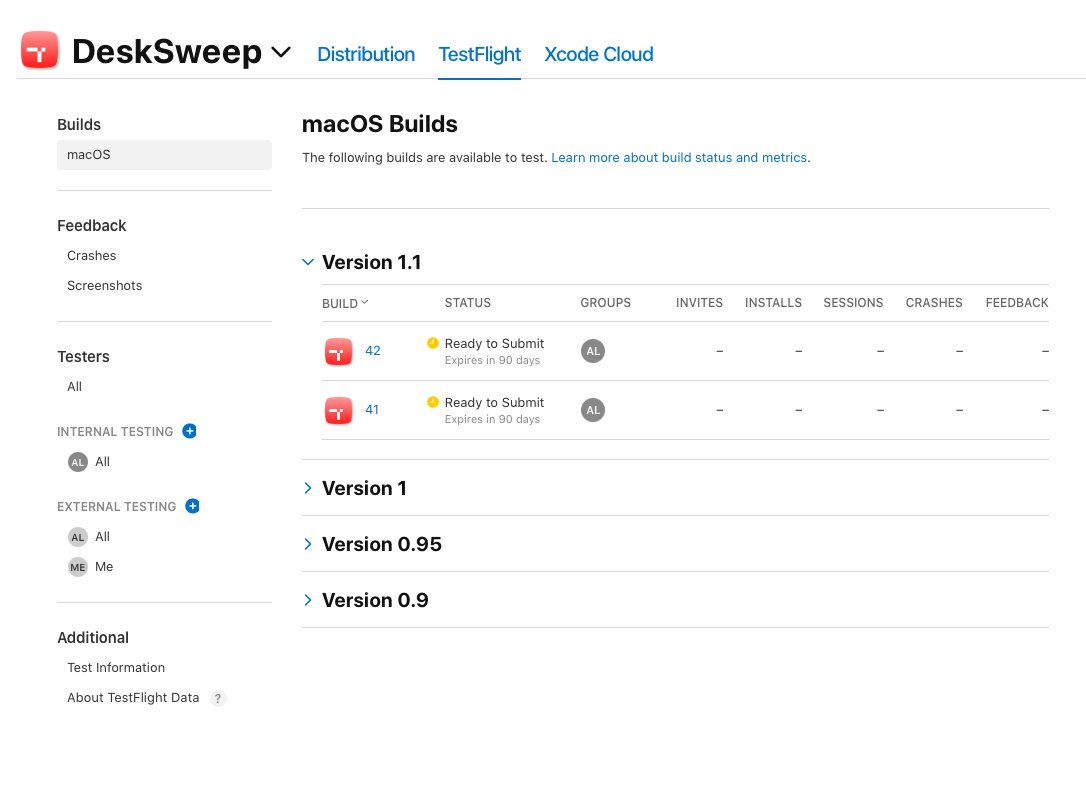Click the STATUS column header
The width and height of the screenshot is (1086, 791).
point(468,303)
